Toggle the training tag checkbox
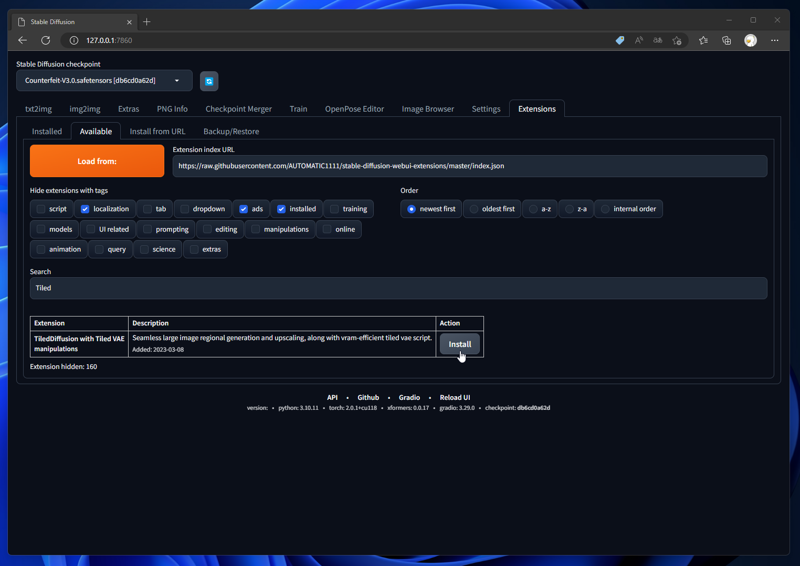 pos(334,209)
